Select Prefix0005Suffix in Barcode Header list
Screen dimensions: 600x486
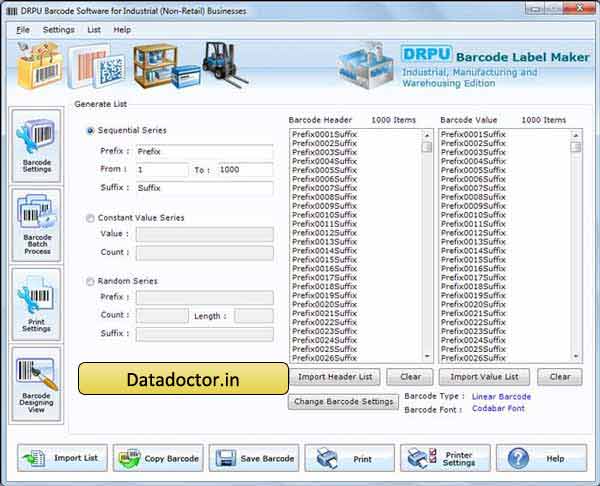[x=324, y=170]
